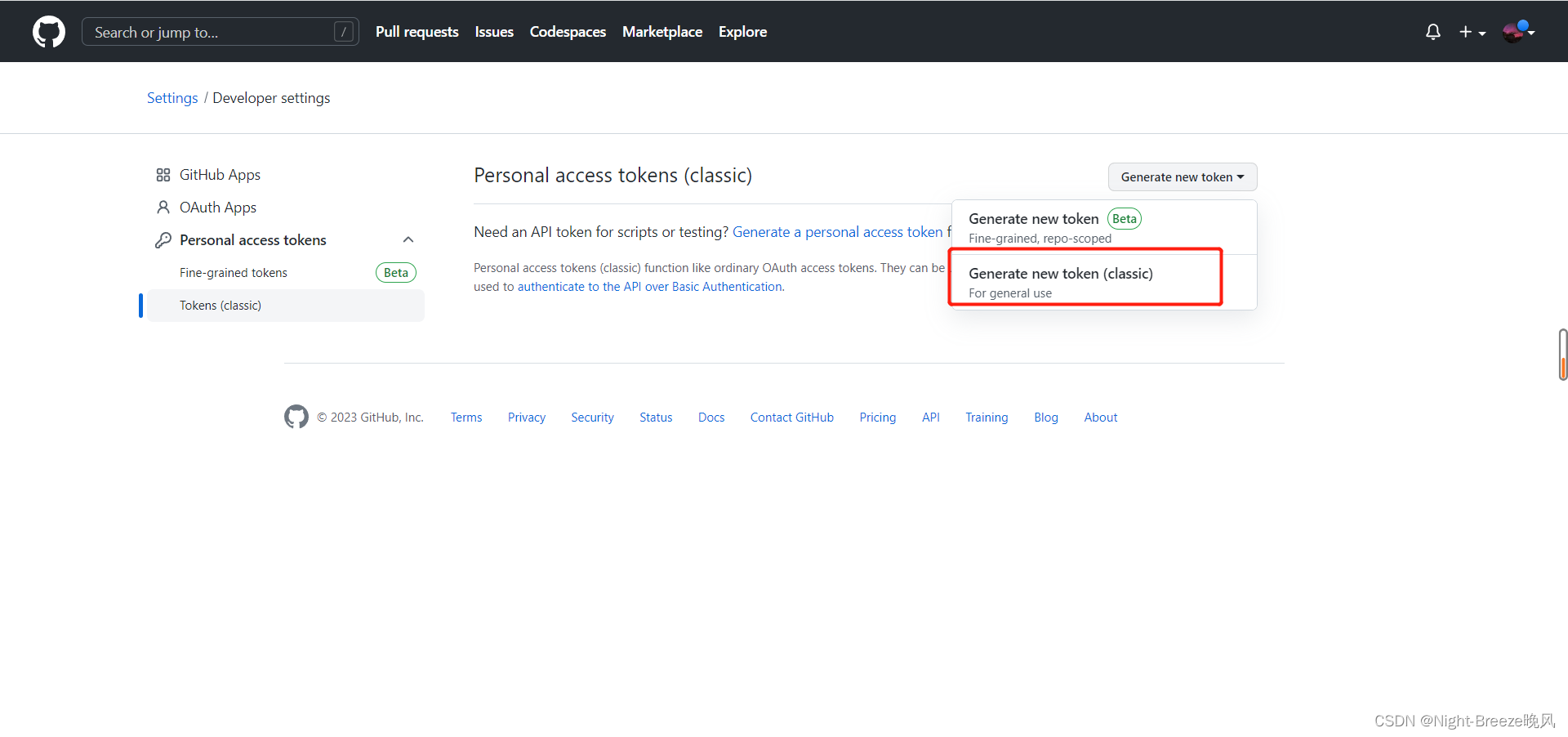Viewport: 1568px width, 737px height.
Task: Open Security footer link
Action: [592, 418]
